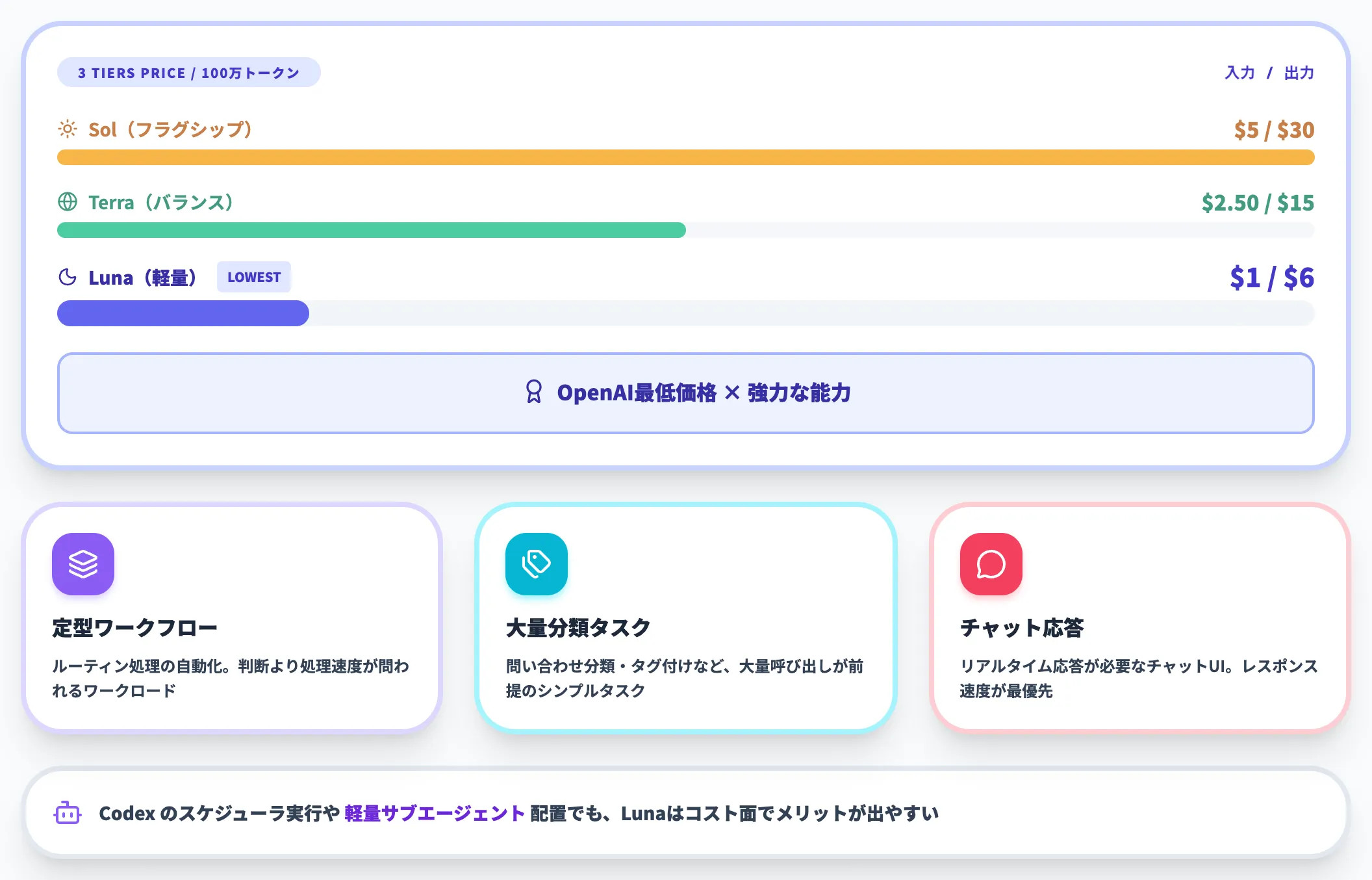
Task: Click the robot icon beside Codex text
Action: pos(68,813)
